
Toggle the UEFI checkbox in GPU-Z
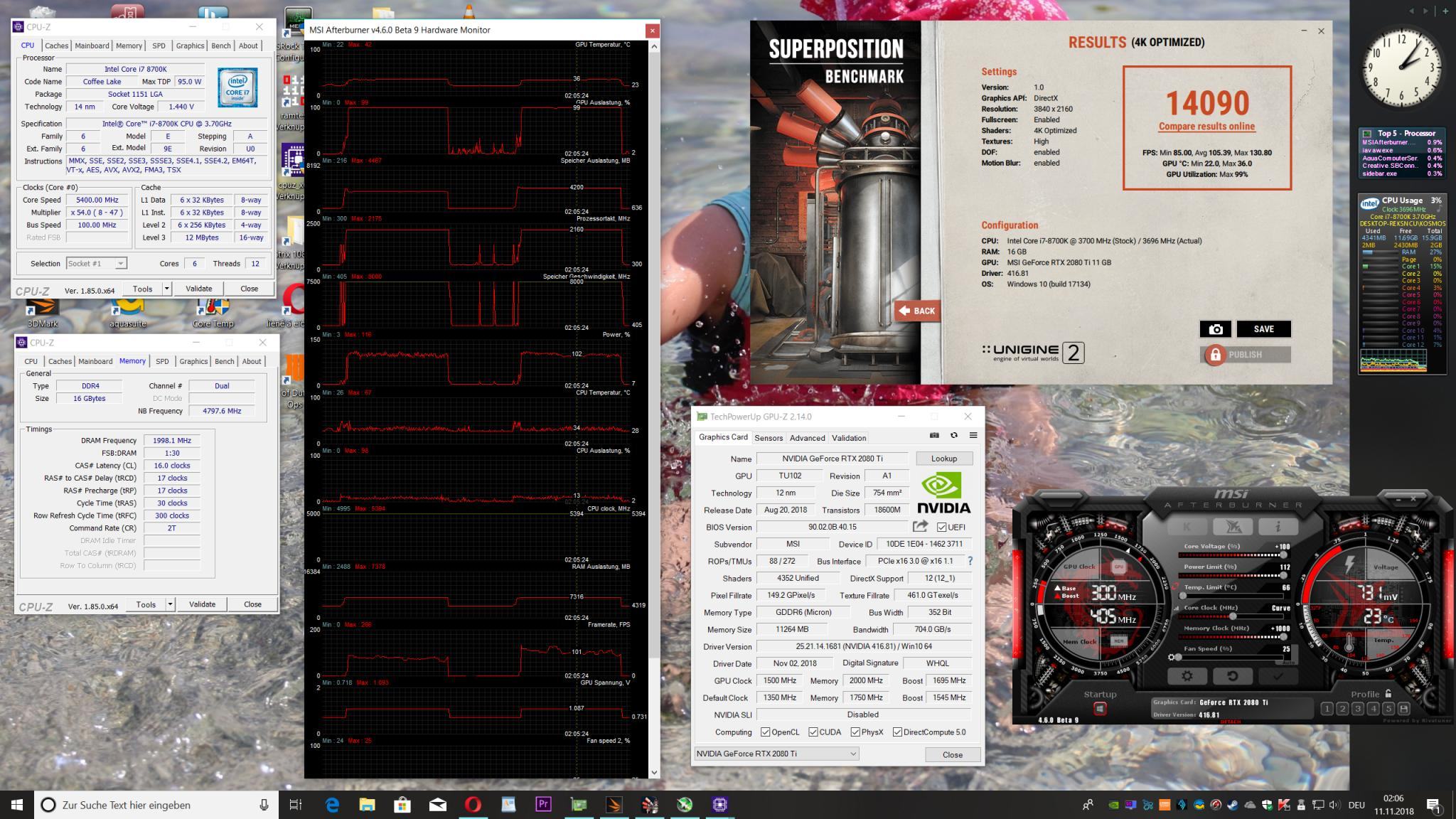pyautogui.click(x=942, y=528)
